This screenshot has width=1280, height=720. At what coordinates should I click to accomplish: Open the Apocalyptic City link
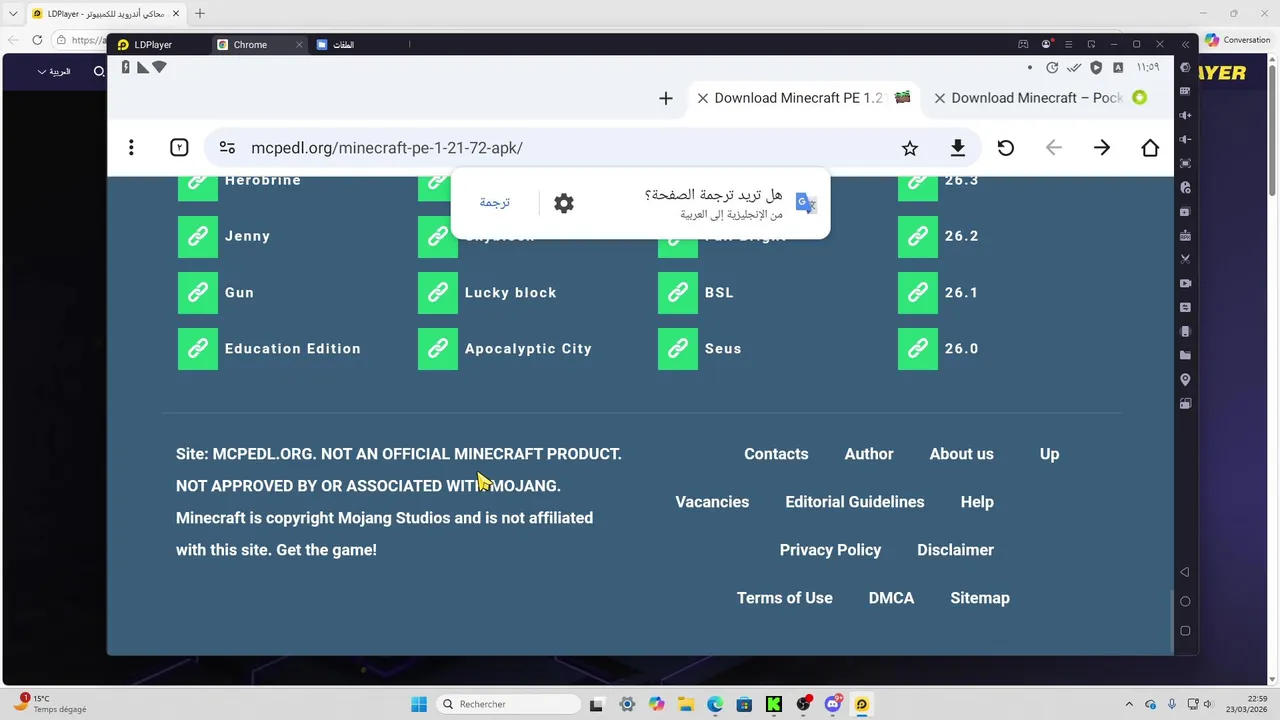pos(528,348)
